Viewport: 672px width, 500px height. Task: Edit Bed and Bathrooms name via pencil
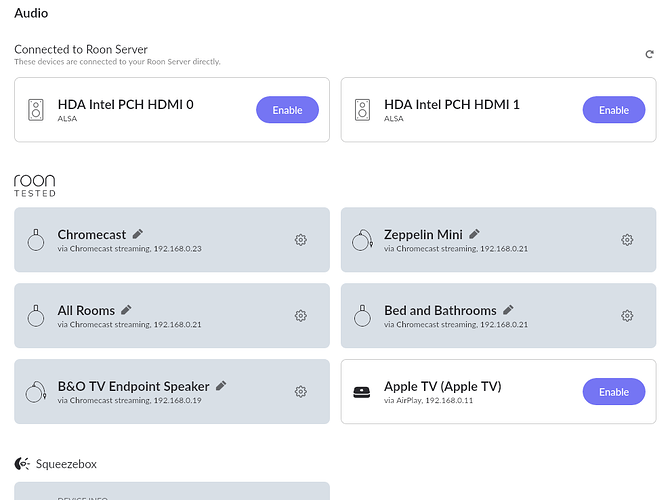coord(508,310)
